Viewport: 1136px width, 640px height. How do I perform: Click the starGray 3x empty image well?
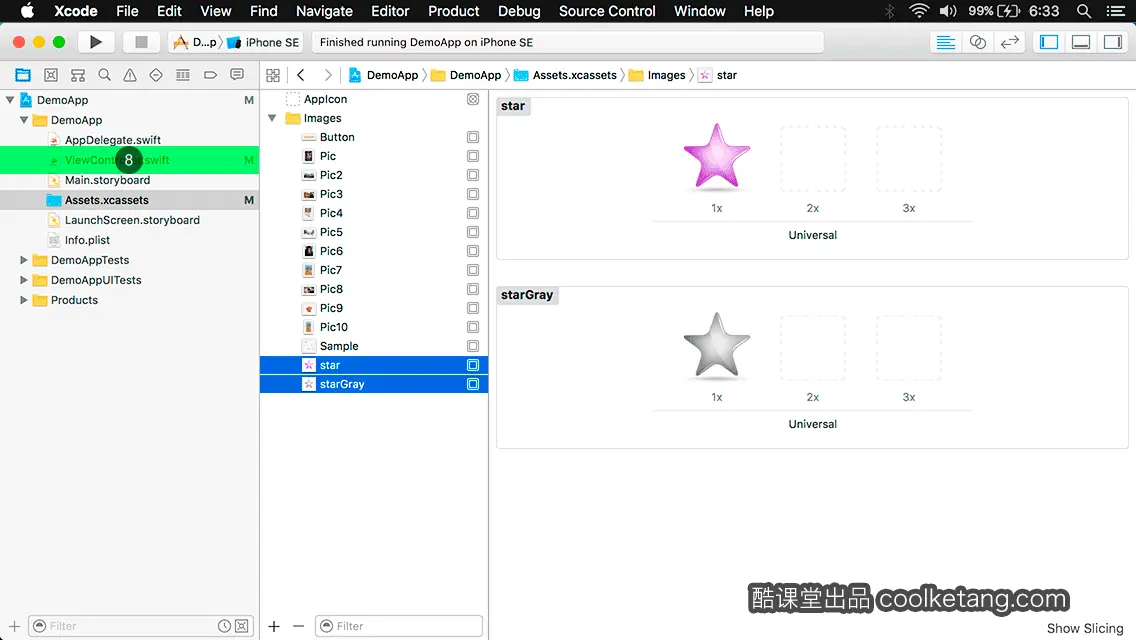[x=909, y=348]
